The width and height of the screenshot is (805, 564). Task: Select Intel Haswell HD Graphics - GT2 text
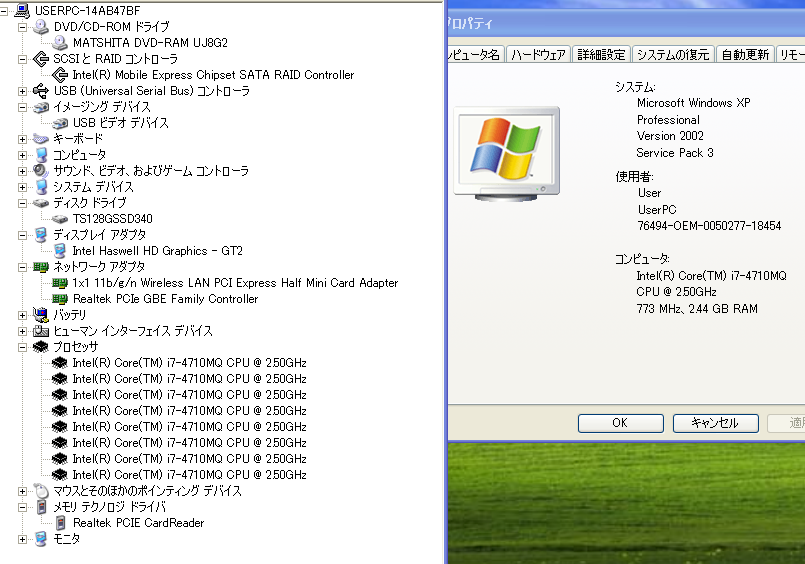point(157,251)
